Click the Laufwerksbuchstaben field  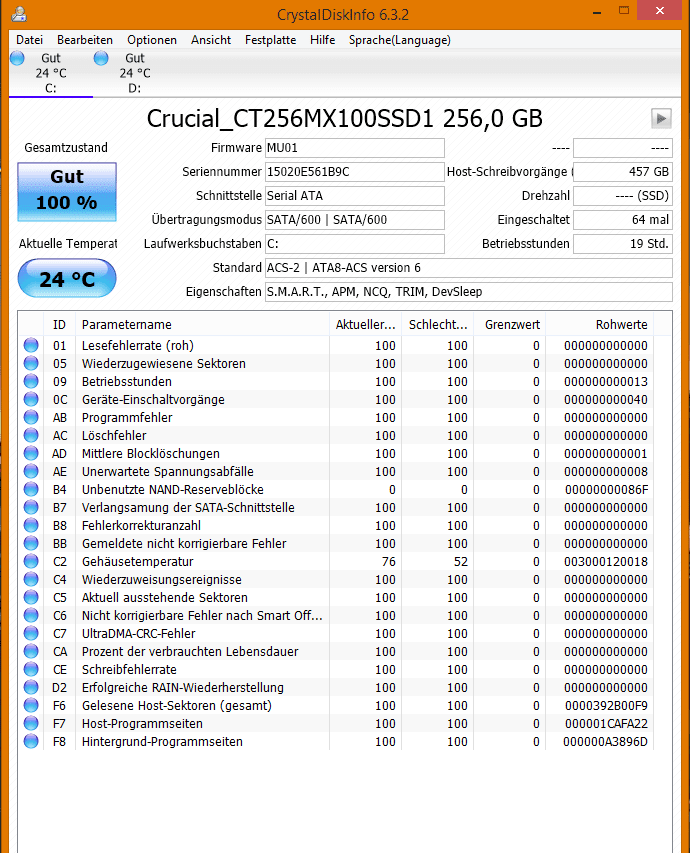(354, 244)
